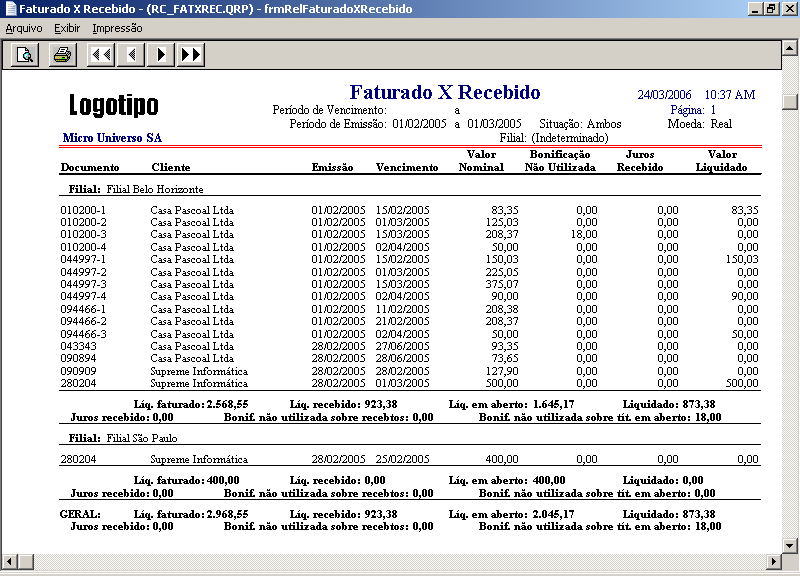Click Situação: Ambos label
This screenshot has width=800, height=576.
[580, 124]
